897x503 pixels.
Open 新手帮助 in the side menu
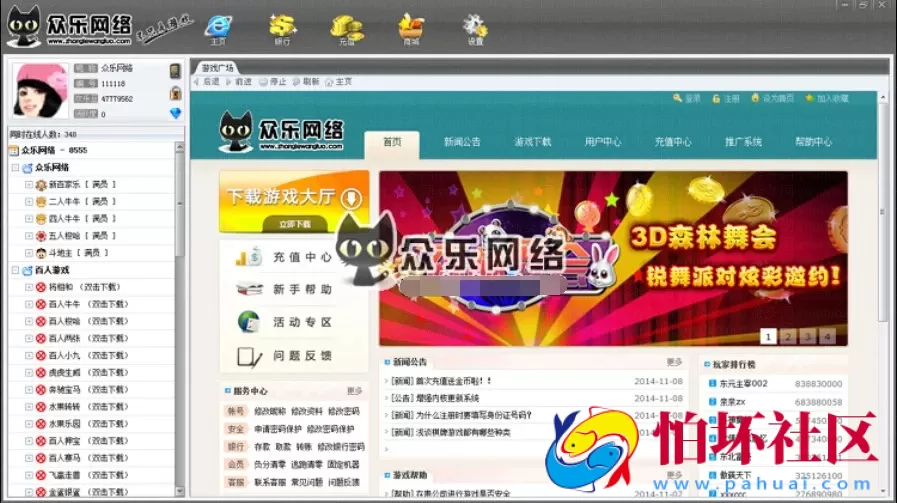[x=294, y=290]
